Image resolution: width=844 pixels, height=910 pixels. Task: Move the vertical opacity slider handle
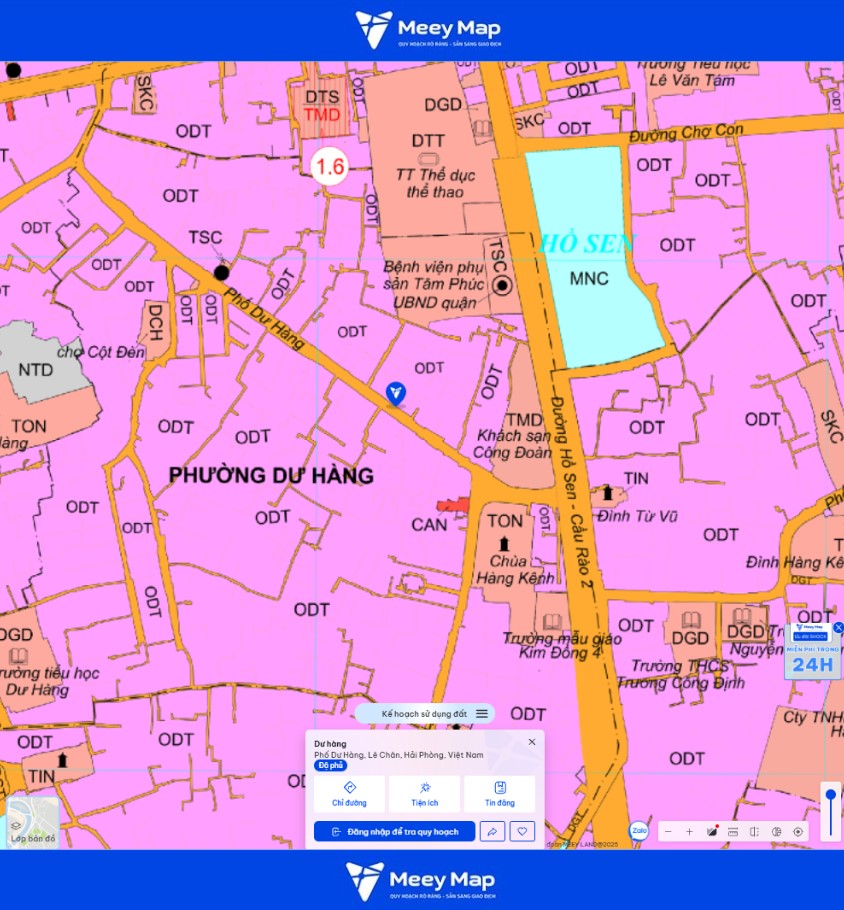click(831, 795)
